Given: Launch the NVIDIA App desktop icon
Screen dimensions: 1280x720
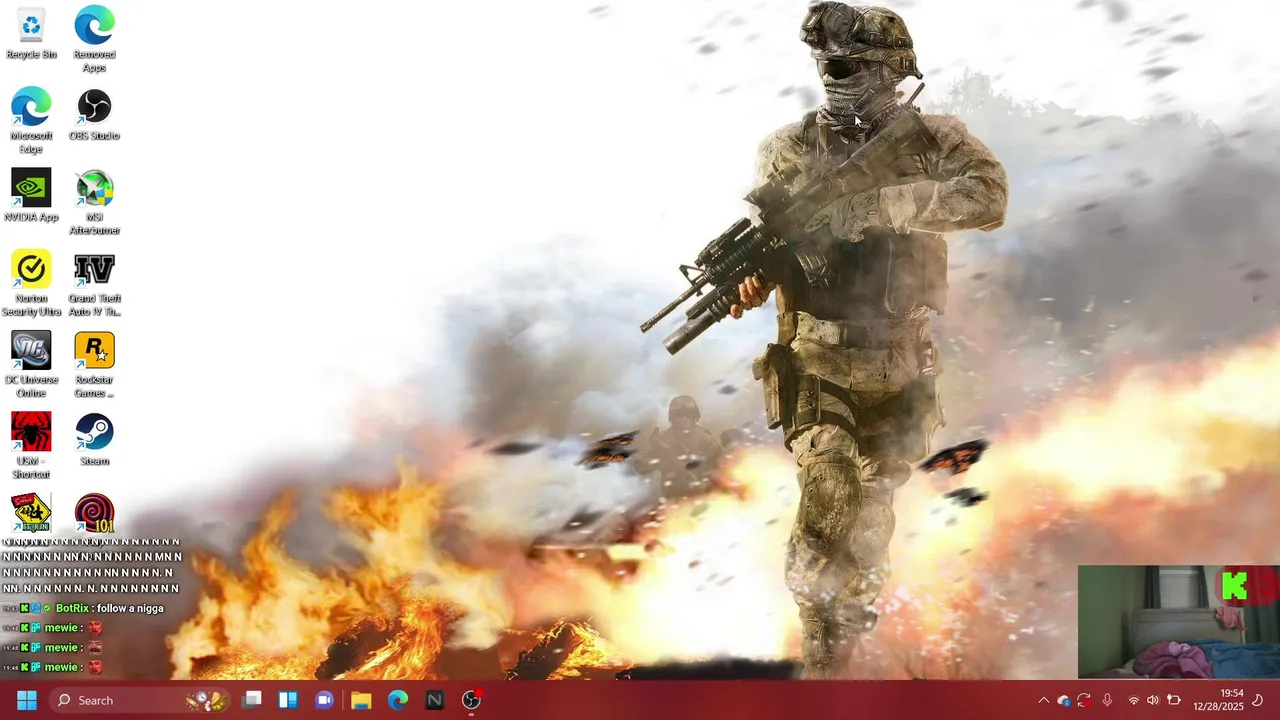Looking at the screenshot, I should click(x=31, y=195).
